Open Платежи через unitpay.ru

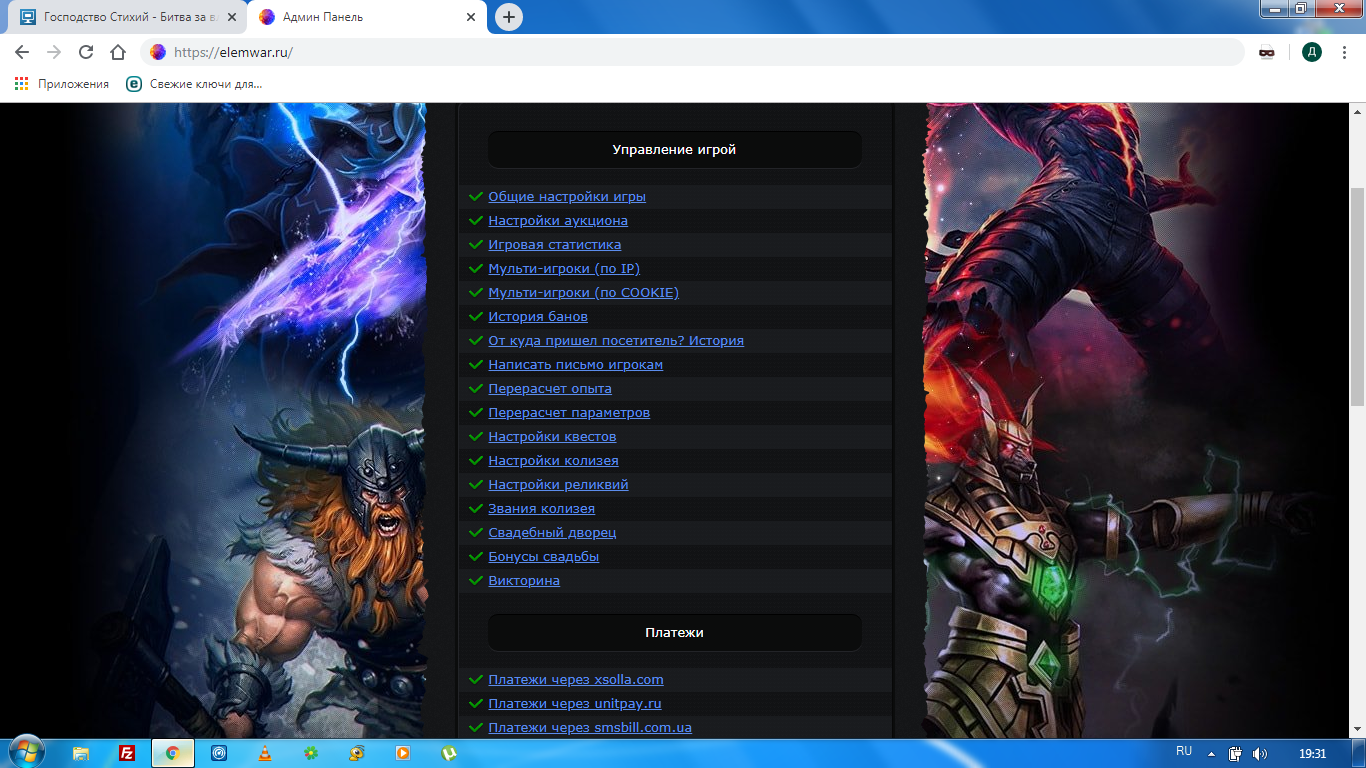575,704
